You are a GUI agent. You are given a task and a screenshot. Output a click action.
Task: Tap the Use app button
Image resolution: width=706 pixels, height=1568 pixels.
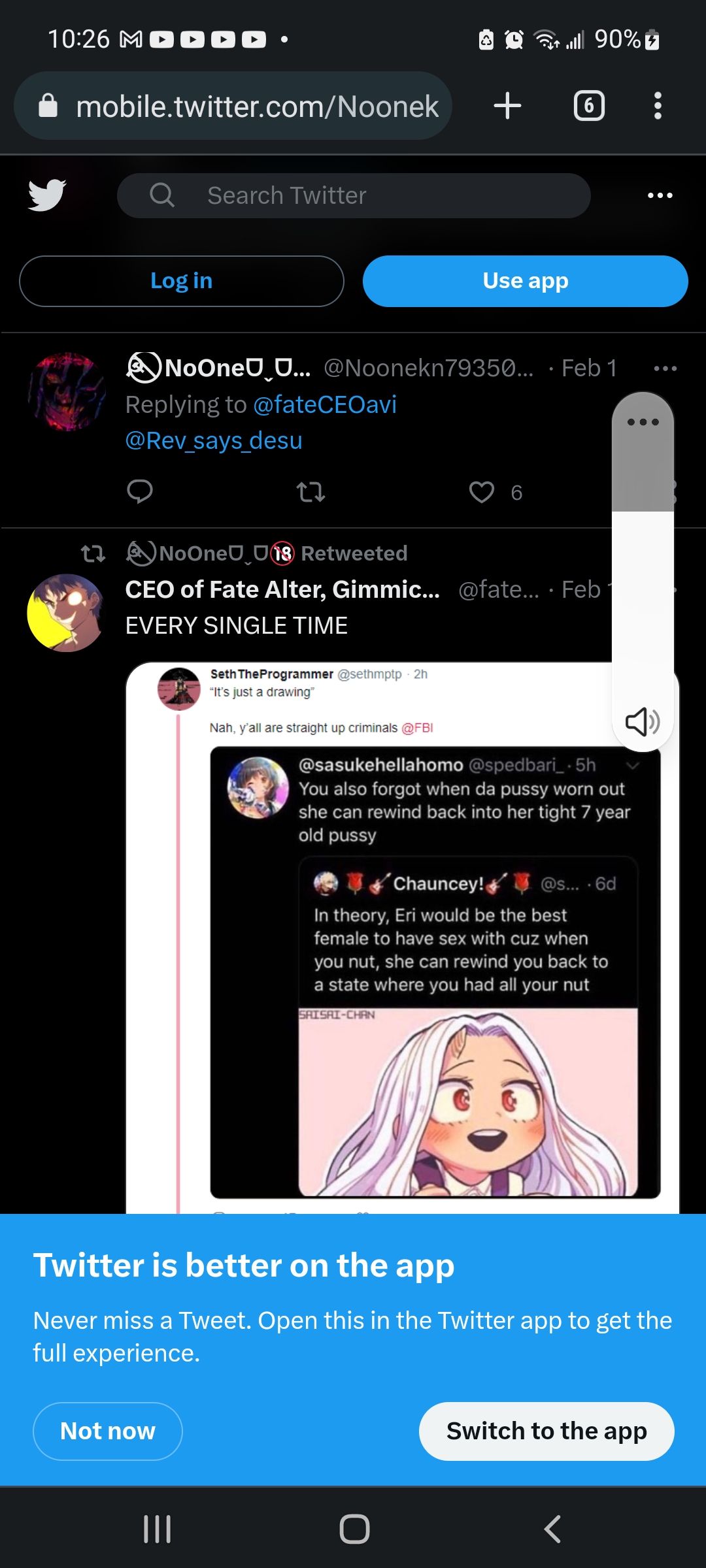point(526,281)
